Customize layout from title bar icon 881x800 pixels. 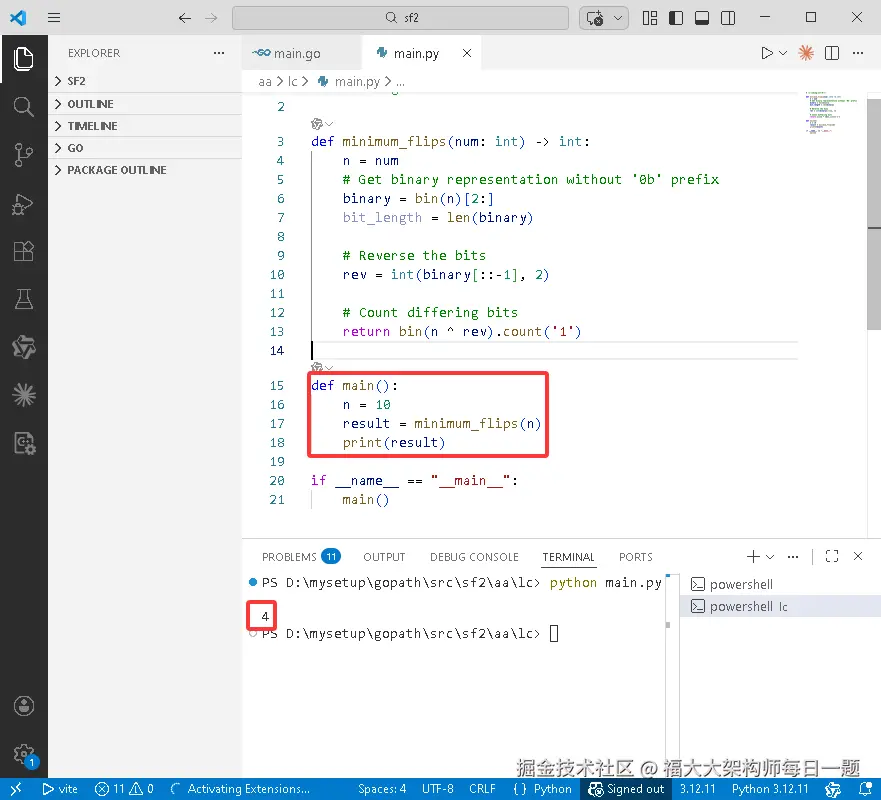(x=650, y=18)
